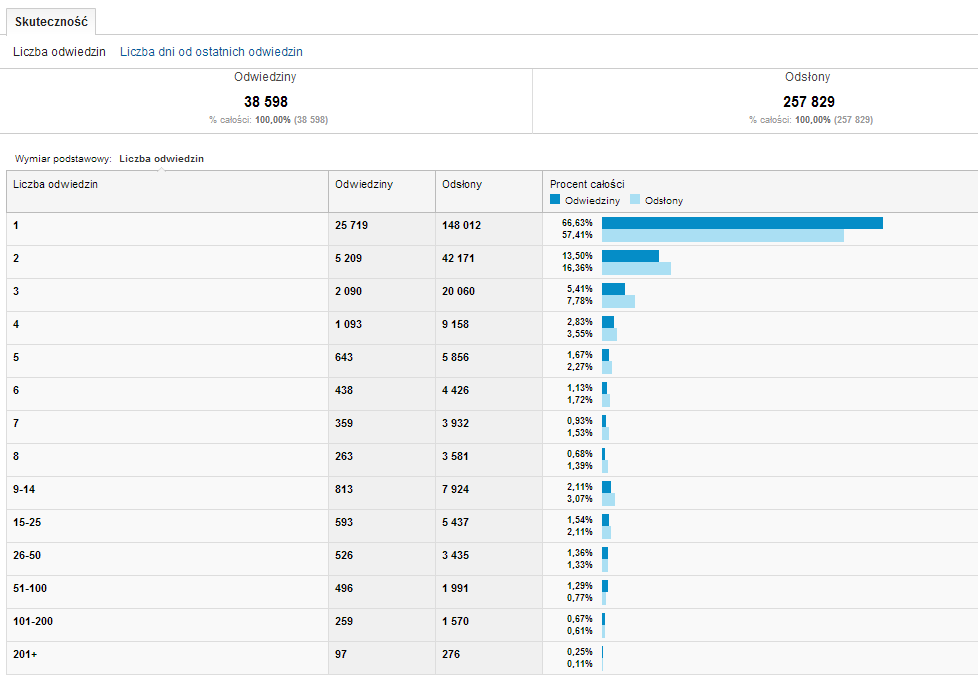This screenshot has height=691, width=978.
Task: Click the 51-100 visits row label
Action: tap(29, 588)
